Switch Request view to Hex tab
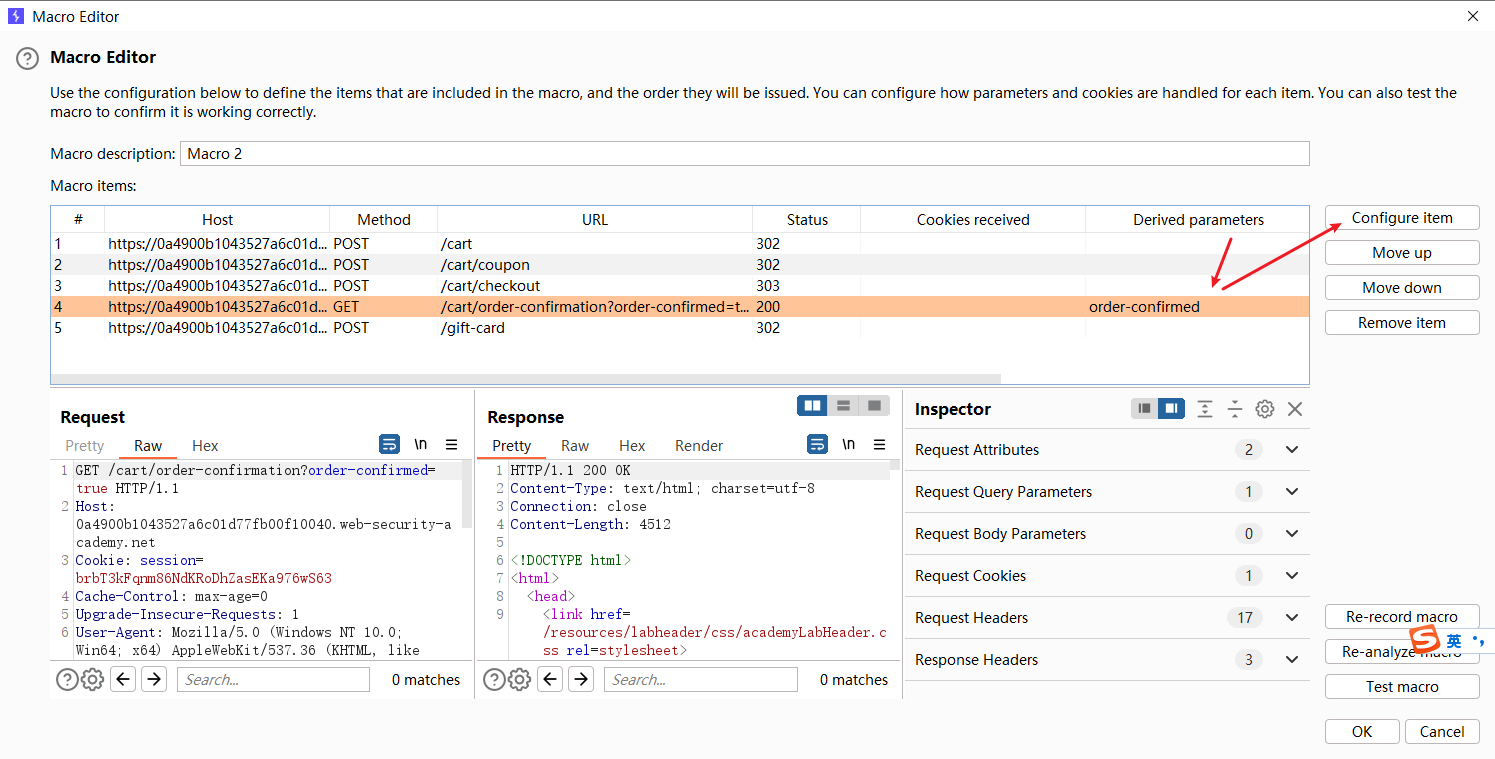 point(205,446)
